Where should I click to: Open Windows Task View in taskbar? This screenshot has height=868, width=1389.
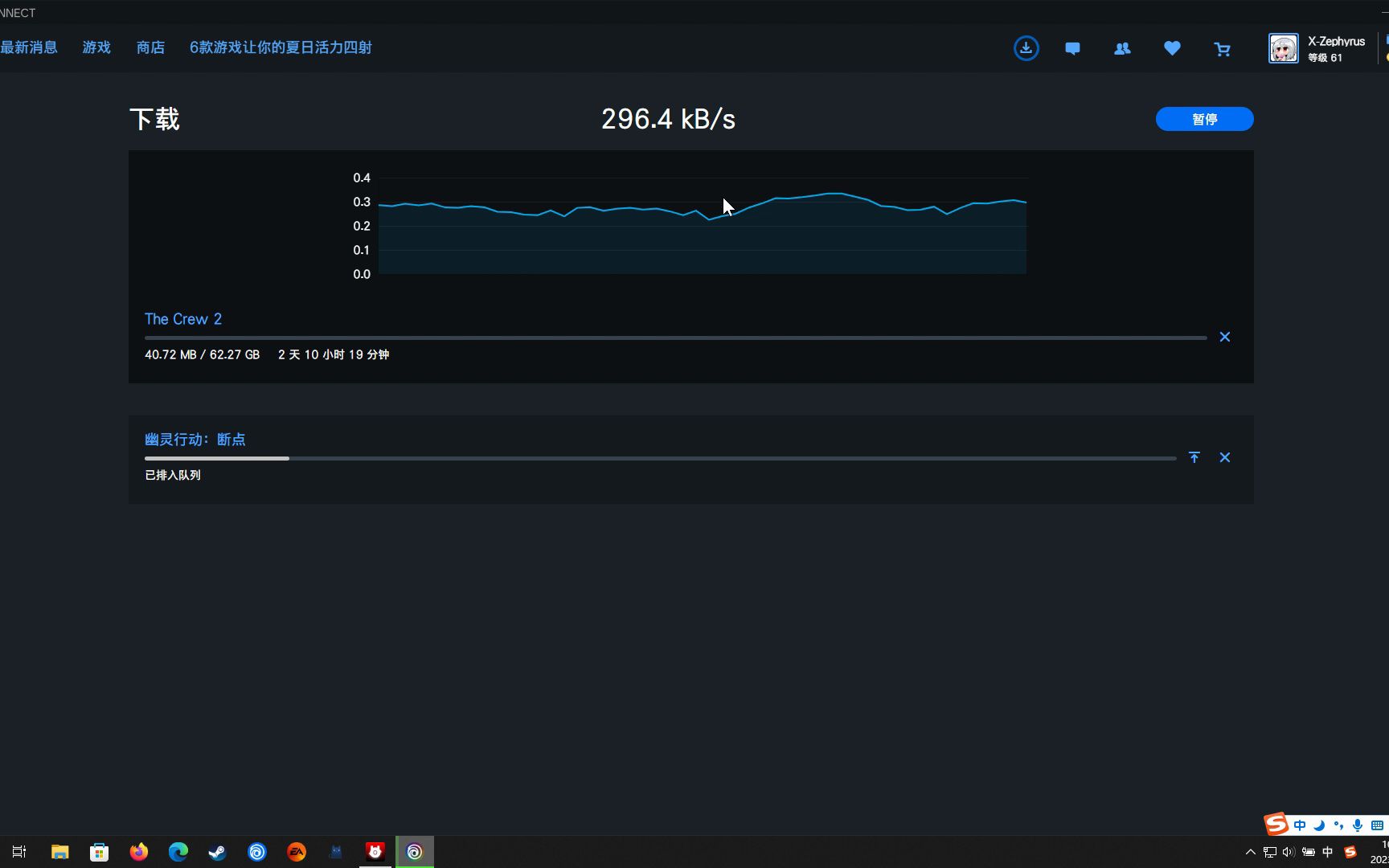[x=19, y=852]
